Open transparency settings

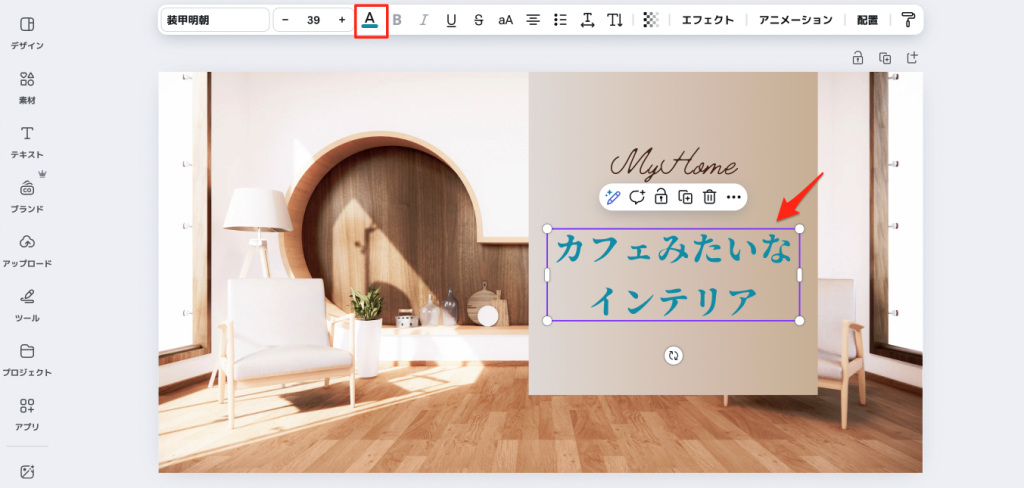(x=651, y=20)
